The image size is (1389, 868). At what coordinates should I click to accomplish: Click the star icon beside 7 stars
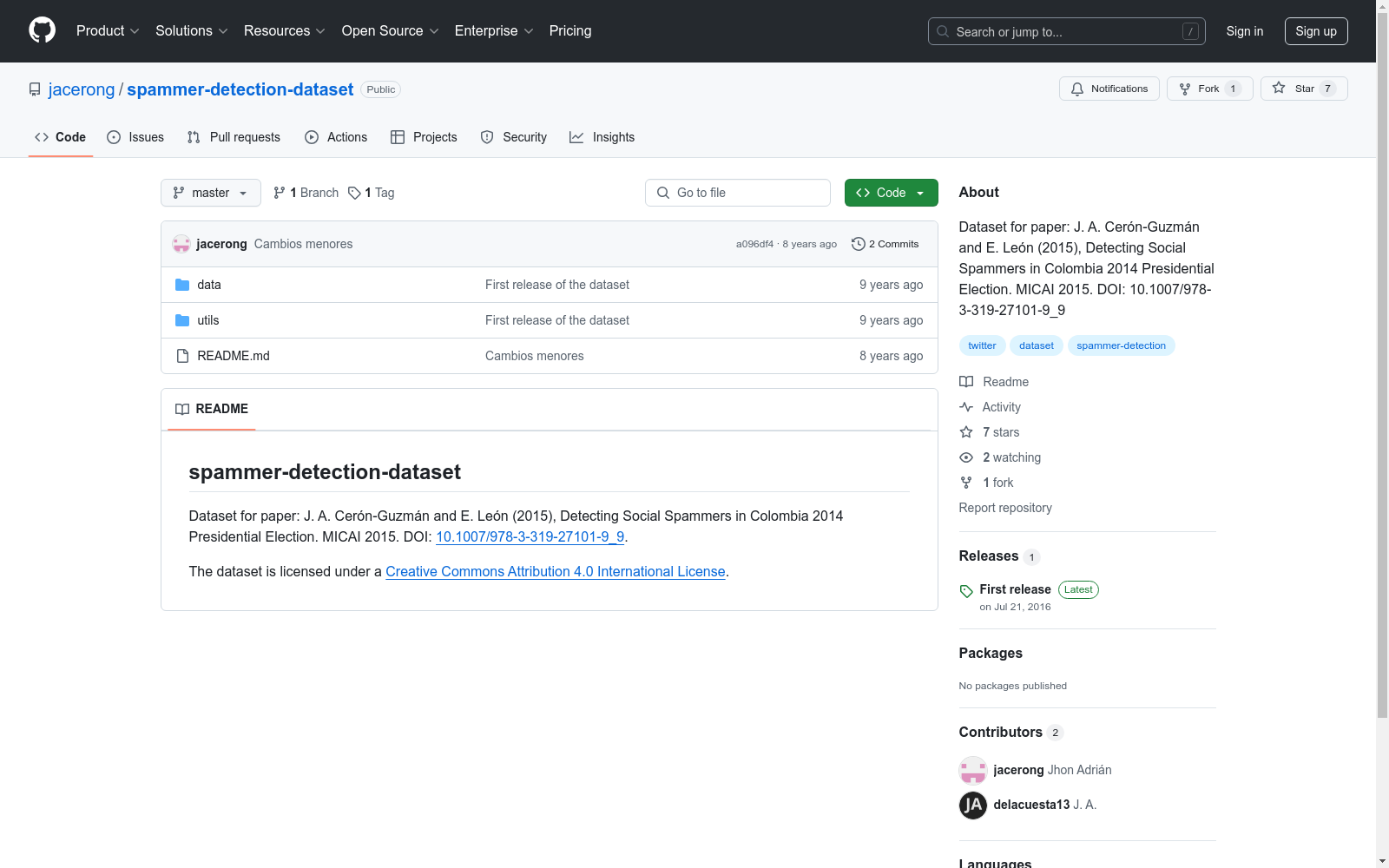(x=966, y=432)
